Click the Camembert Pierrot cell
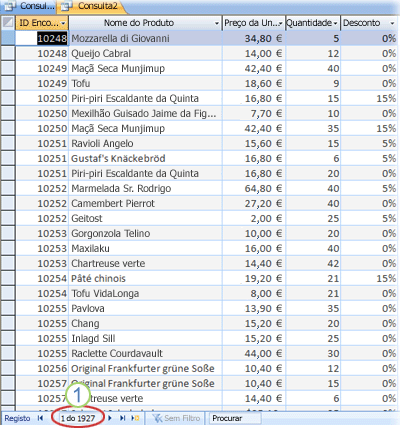 (145, 203)
